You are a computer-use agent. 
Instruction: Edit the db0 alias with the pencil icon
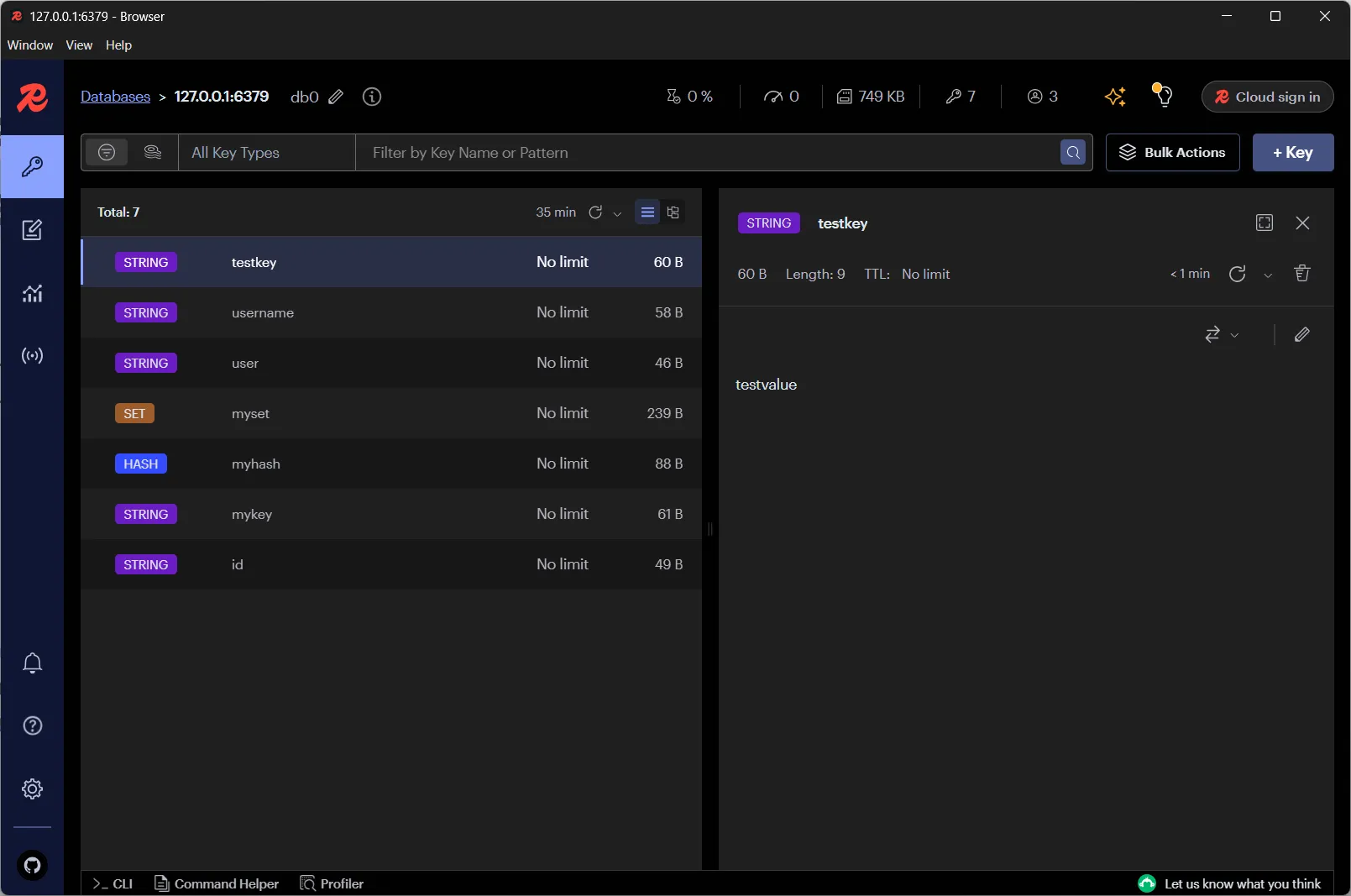336,97
